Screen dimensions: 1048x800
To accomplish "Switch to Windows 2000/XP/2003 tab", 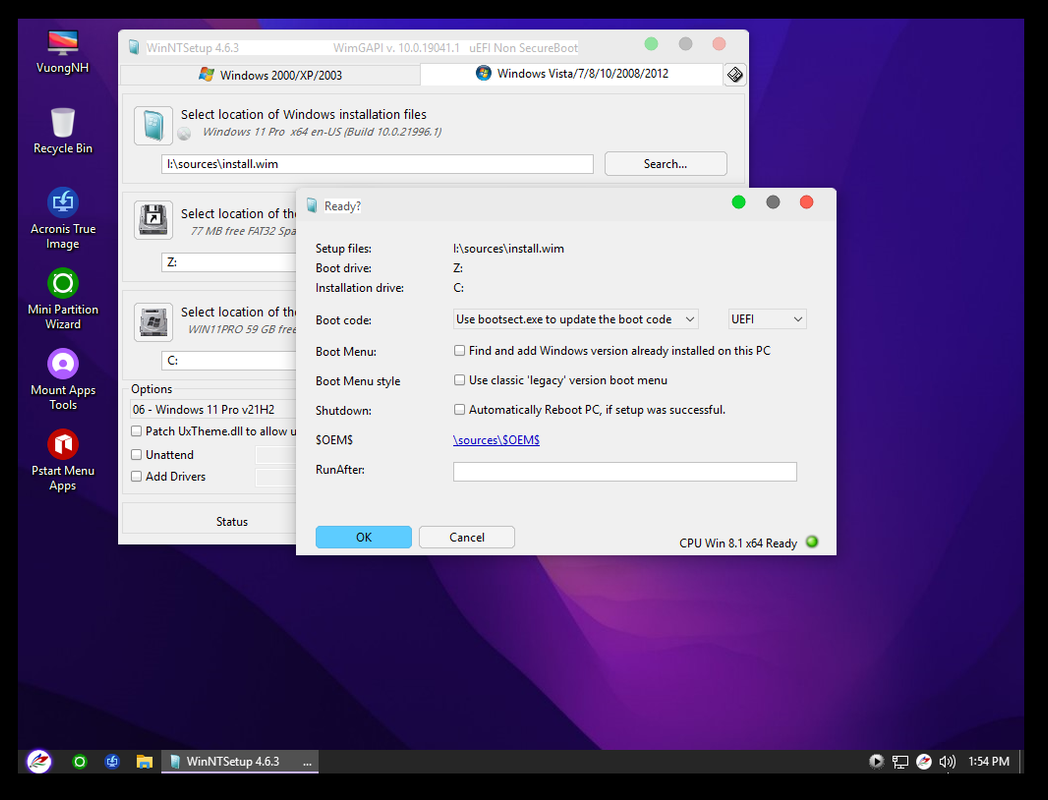I will (x=270, y=75).
